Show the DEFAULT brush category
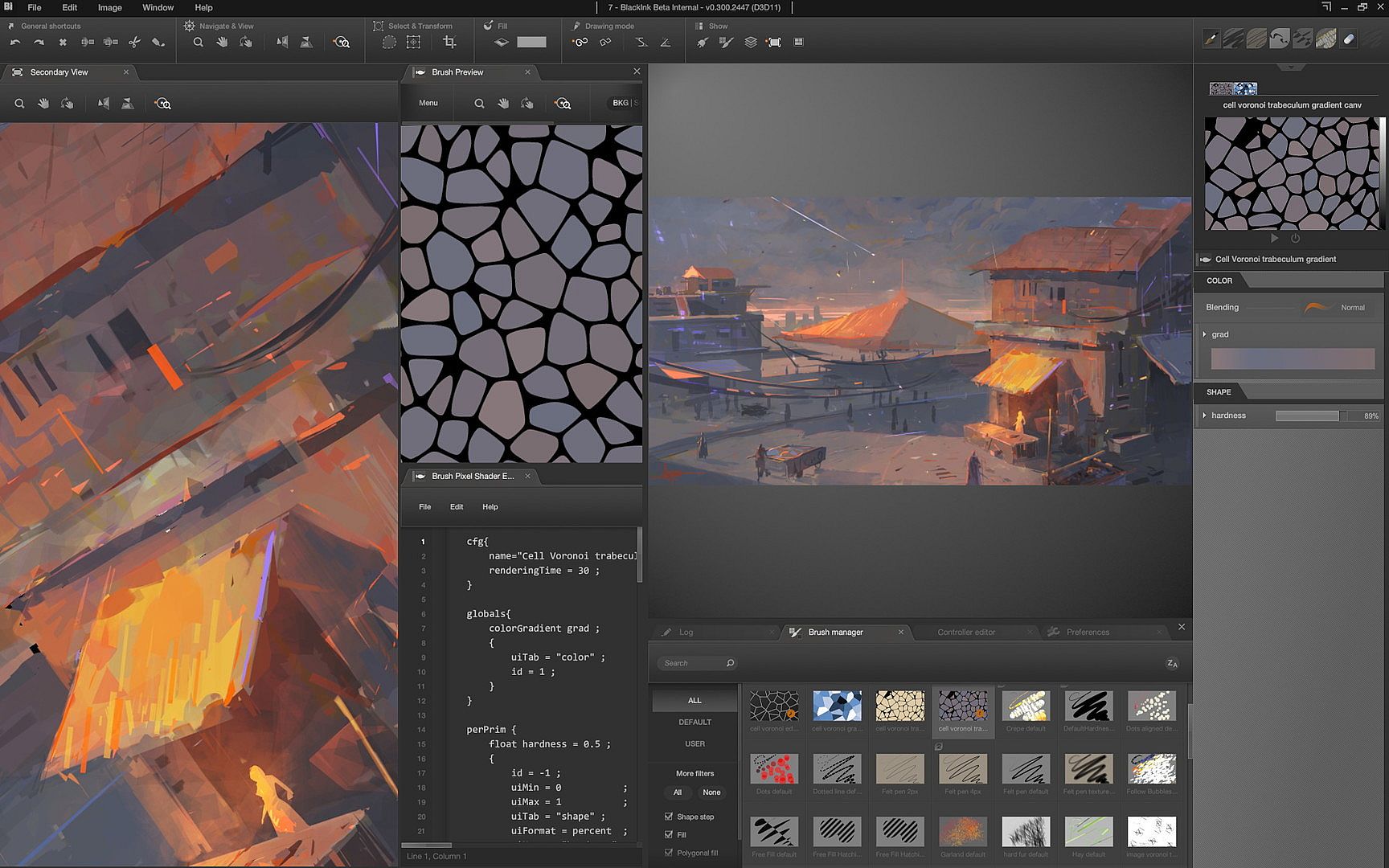Screen dimensions: 1389x868 [694, 723]
